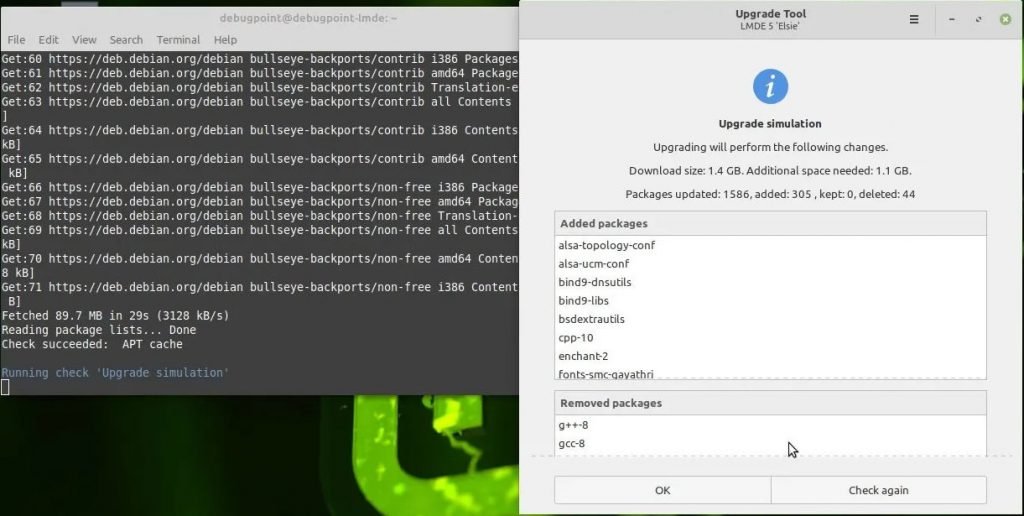The width and height of the screenshot is (1024, 516).
Task: Click the Get:71 non-free i386 line
Action: pyautogui.click(x=259, y=287)
